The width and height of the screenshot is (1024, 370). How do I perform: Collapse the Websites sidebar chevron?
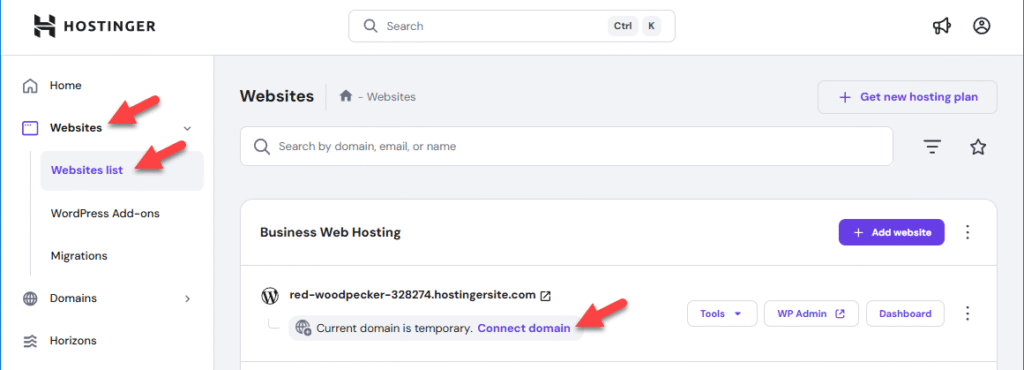[187, 129]
